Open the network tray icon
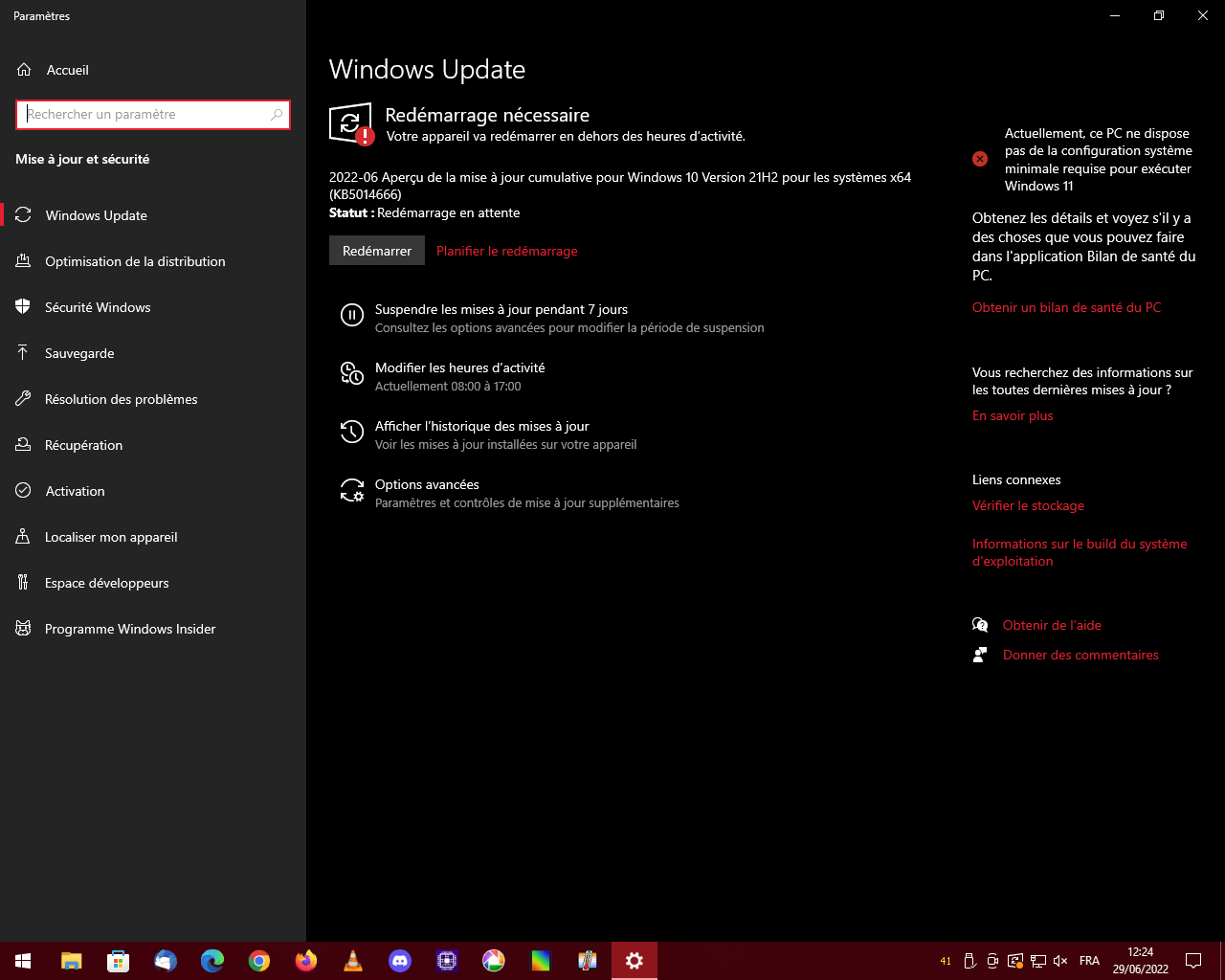 (1037, 961)
